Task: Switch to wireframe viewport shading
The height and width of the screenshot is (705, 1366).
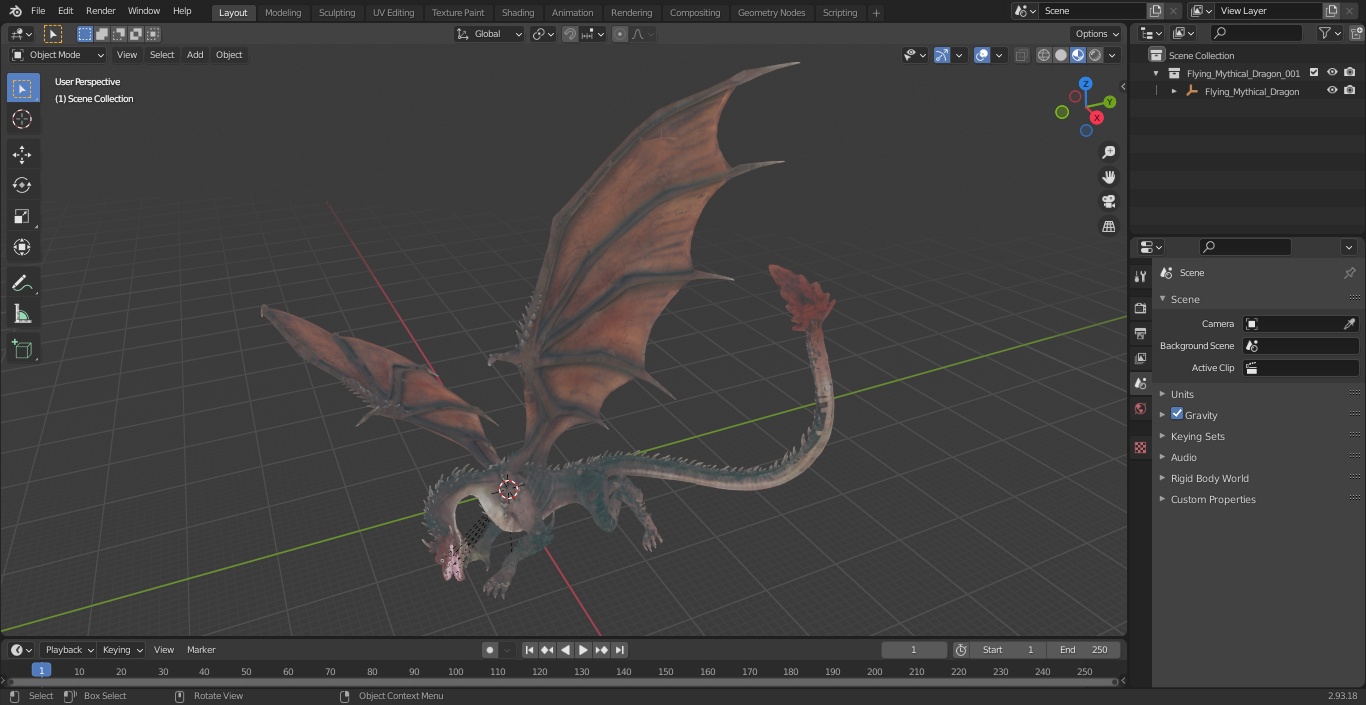Action: click(1044, 55)
